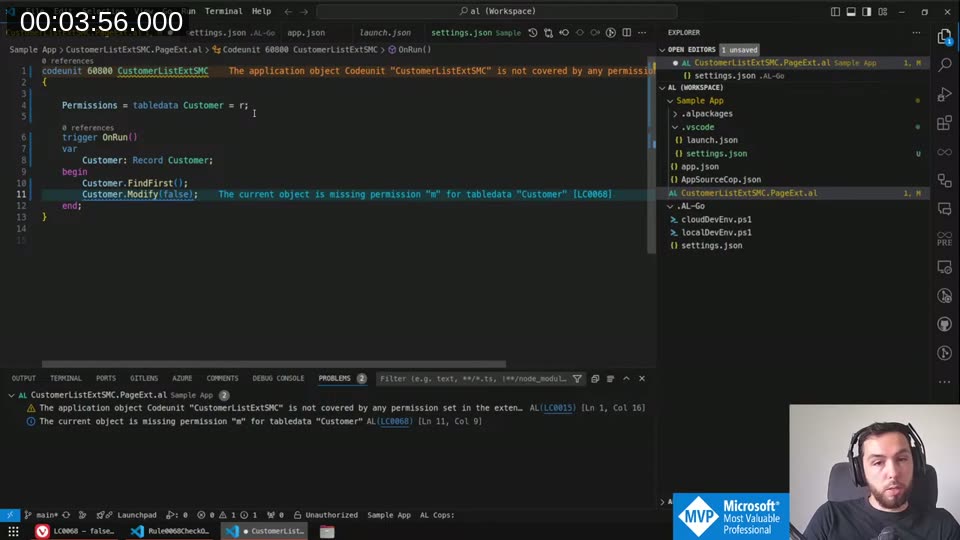Click the editor more actions ellipsis

pos(642,33)
